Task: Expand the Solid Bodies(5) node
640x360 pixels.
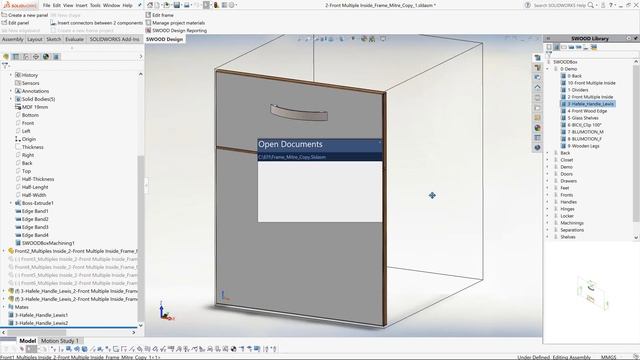Action: click(11, 99)
